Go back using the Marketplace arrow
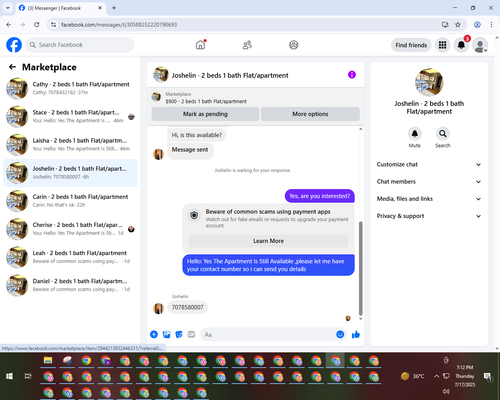Viewport: 500px width, 400px height. click(x=12, y=67)
